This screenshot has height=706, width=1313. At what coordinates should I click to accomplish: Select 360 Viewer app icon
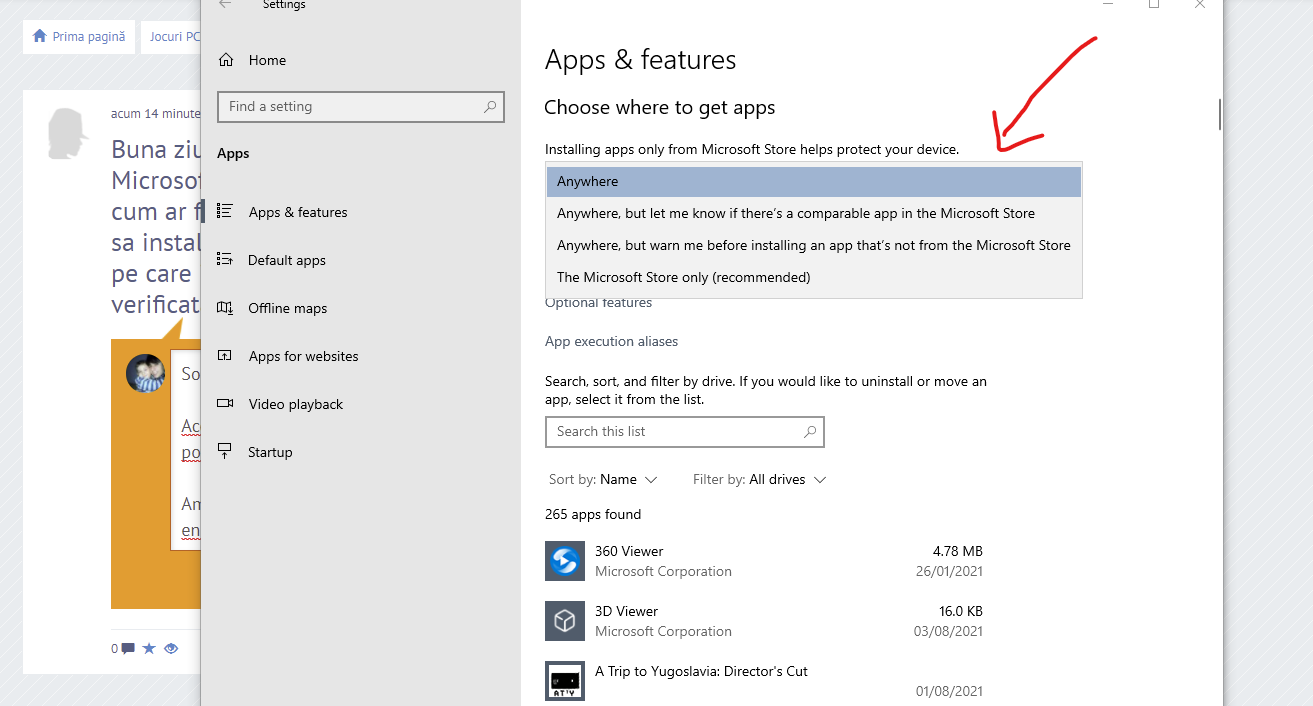[565, 561]
